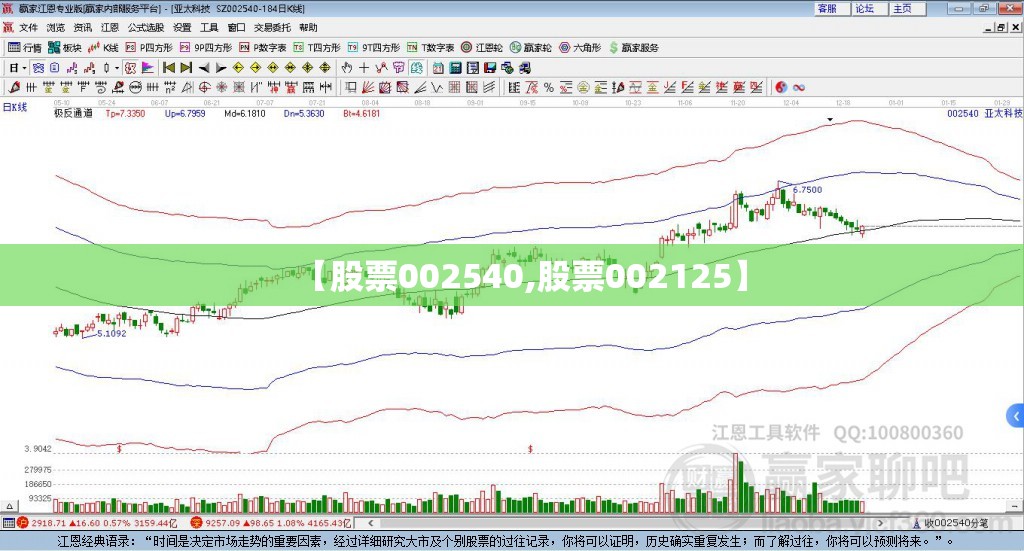
Task: Click the Bt=4.6181 indicator value
Action: (361, 114)
